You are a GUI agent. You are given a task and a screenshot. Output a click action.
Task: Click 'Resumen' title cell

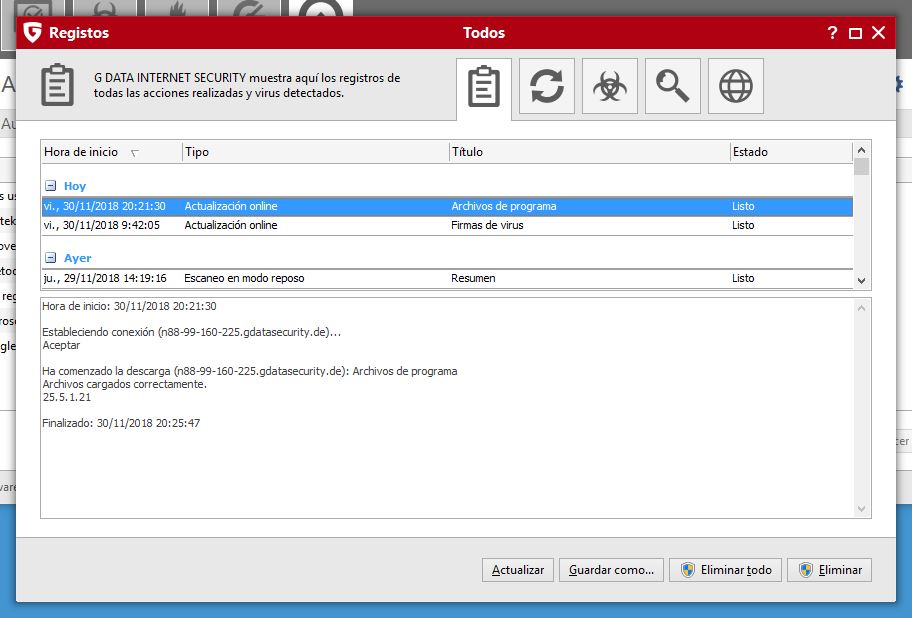(473, 278)
